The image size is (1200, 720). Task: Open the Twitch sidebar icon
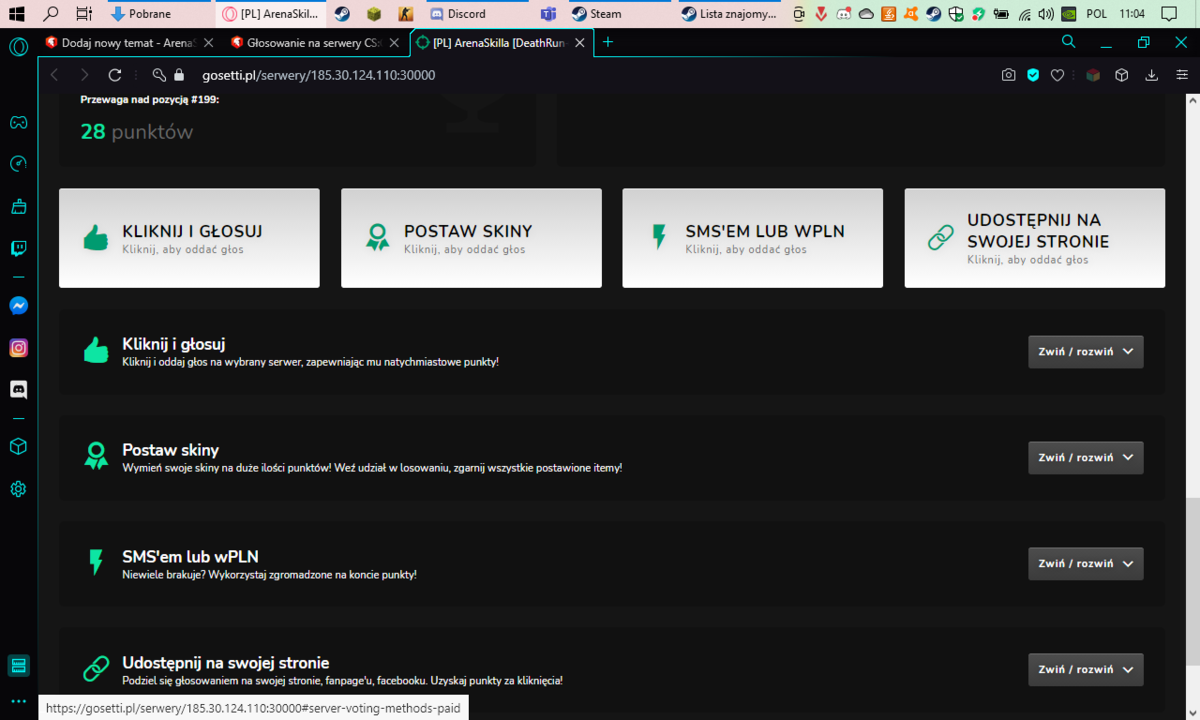click(x=18, y=249)
